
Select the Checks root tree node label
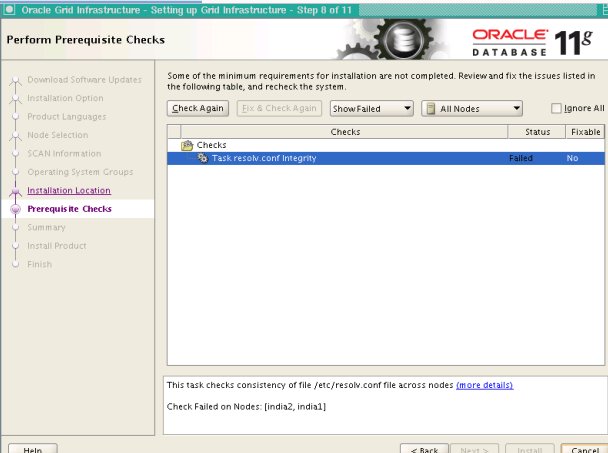[x=211, y=145]
